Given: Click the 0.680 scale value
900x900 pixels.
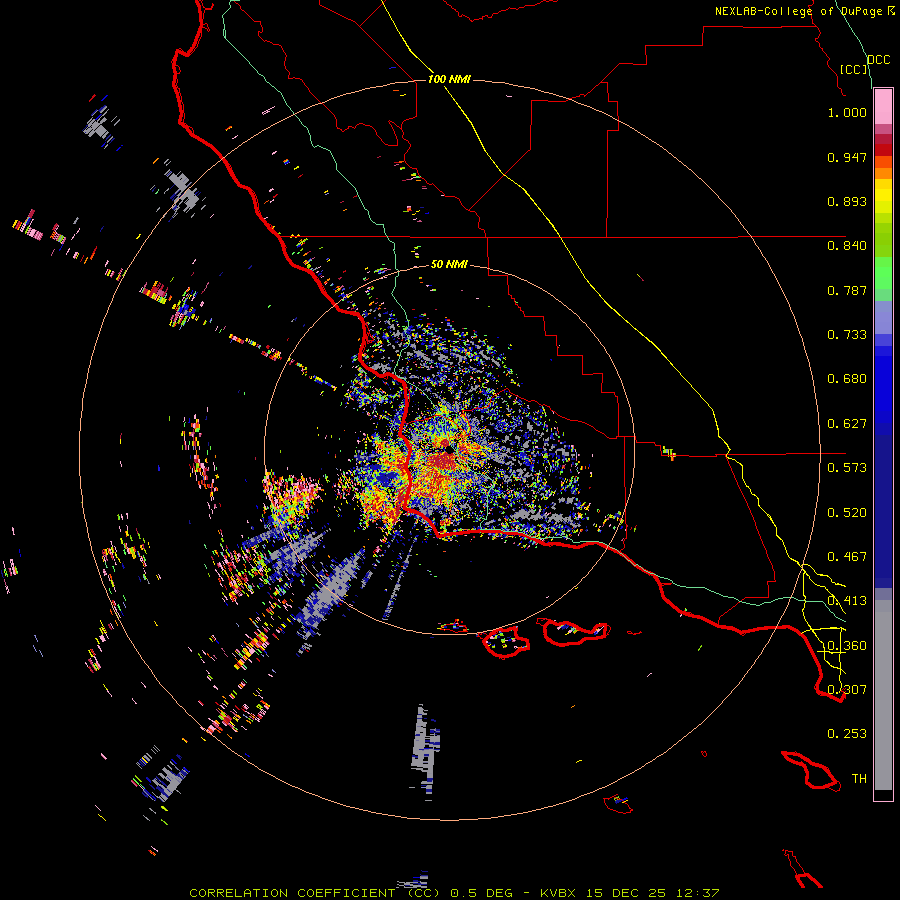Looking at the screenshot, I should click(847, 379).
